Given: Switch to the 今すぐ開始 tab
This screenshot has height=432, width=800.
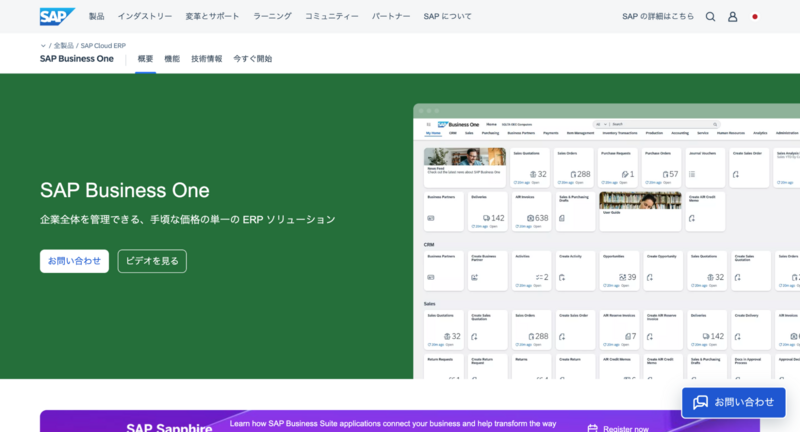Looking at the screenshot, I should (x=253, y=59).
